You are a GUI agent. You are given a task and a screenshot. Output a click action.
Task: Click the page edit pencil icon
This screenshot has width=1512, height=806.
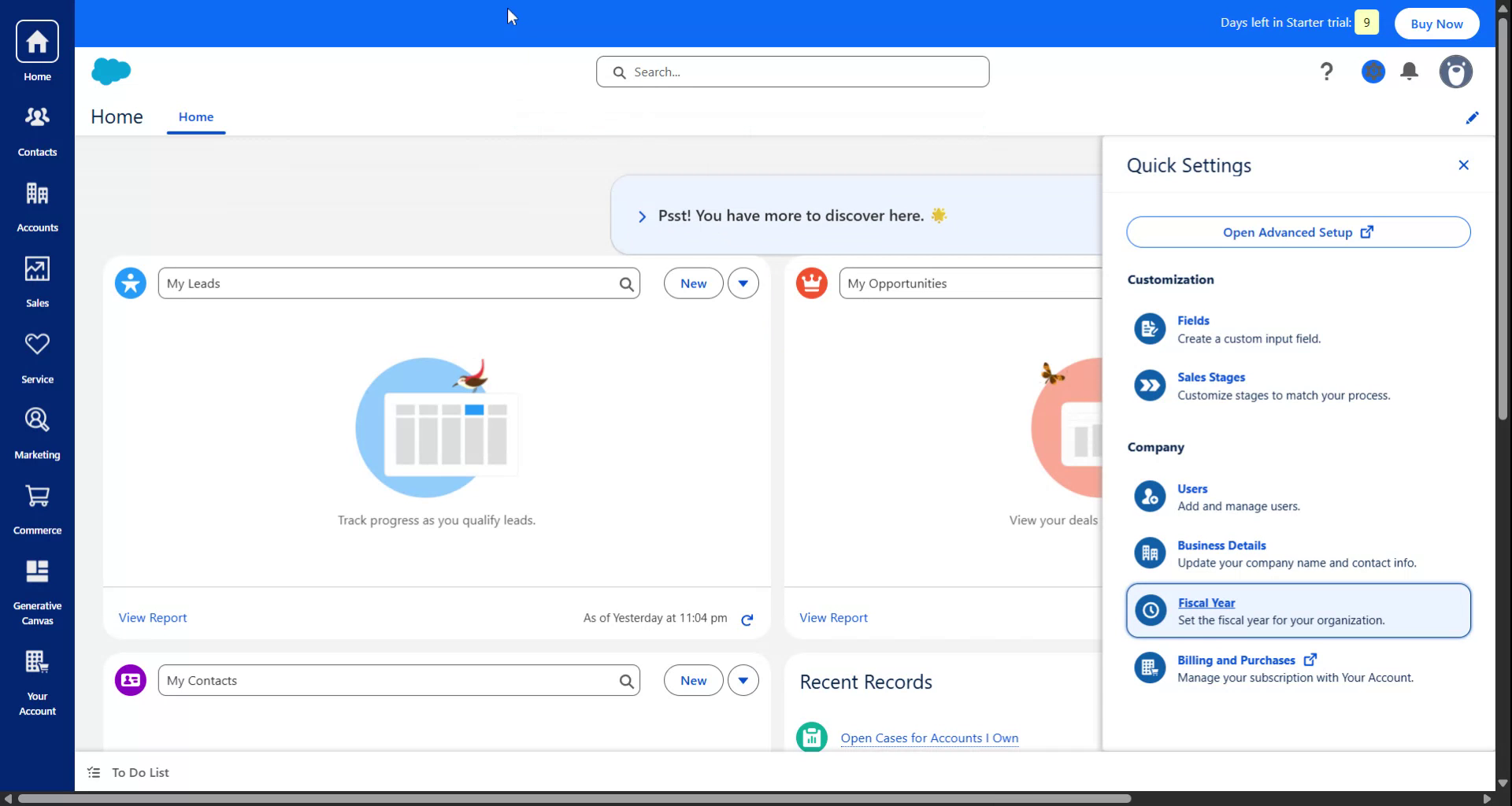[1472, 117]
